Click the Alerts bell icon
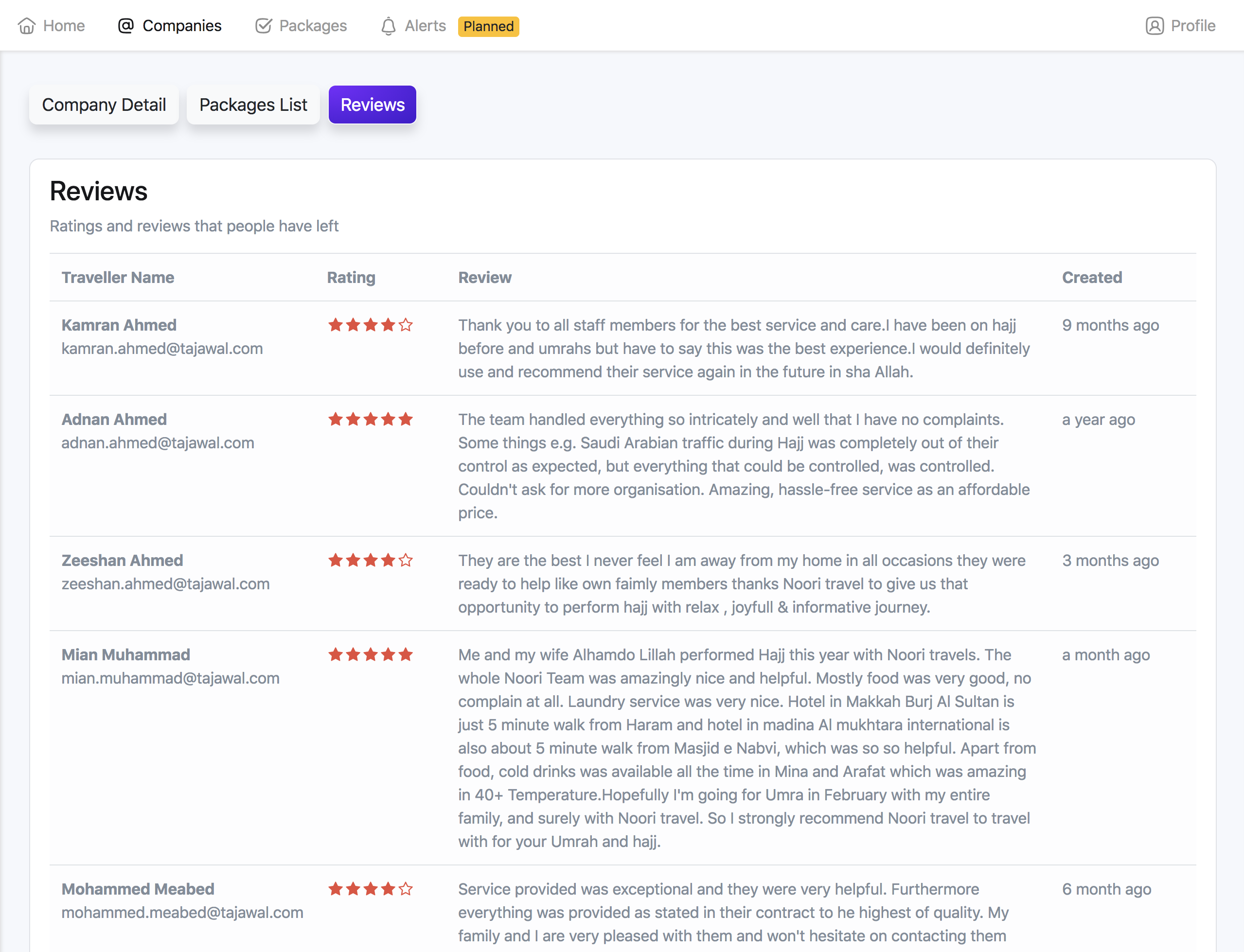Viewport: 1244px width, 952px height. [388, 26]
